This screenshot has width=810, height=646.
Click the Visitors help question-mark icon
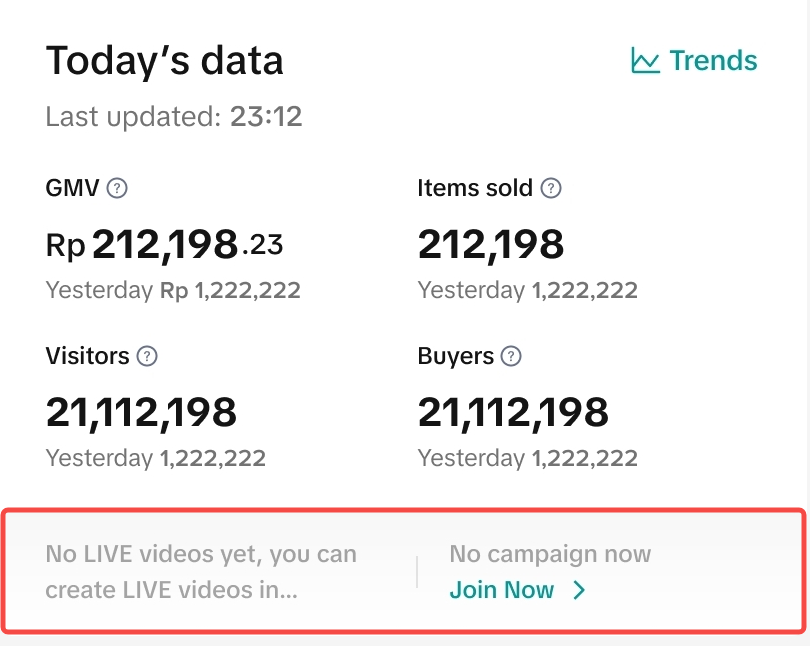pyautogui.click(x=147, y=356)
